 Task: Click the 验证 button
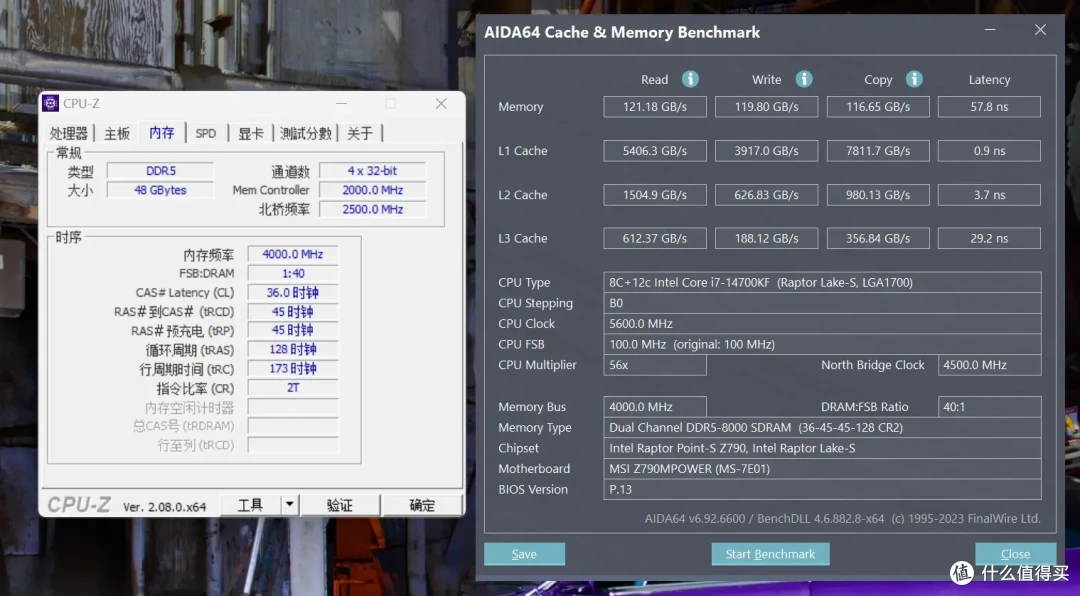tap(340, 504)
